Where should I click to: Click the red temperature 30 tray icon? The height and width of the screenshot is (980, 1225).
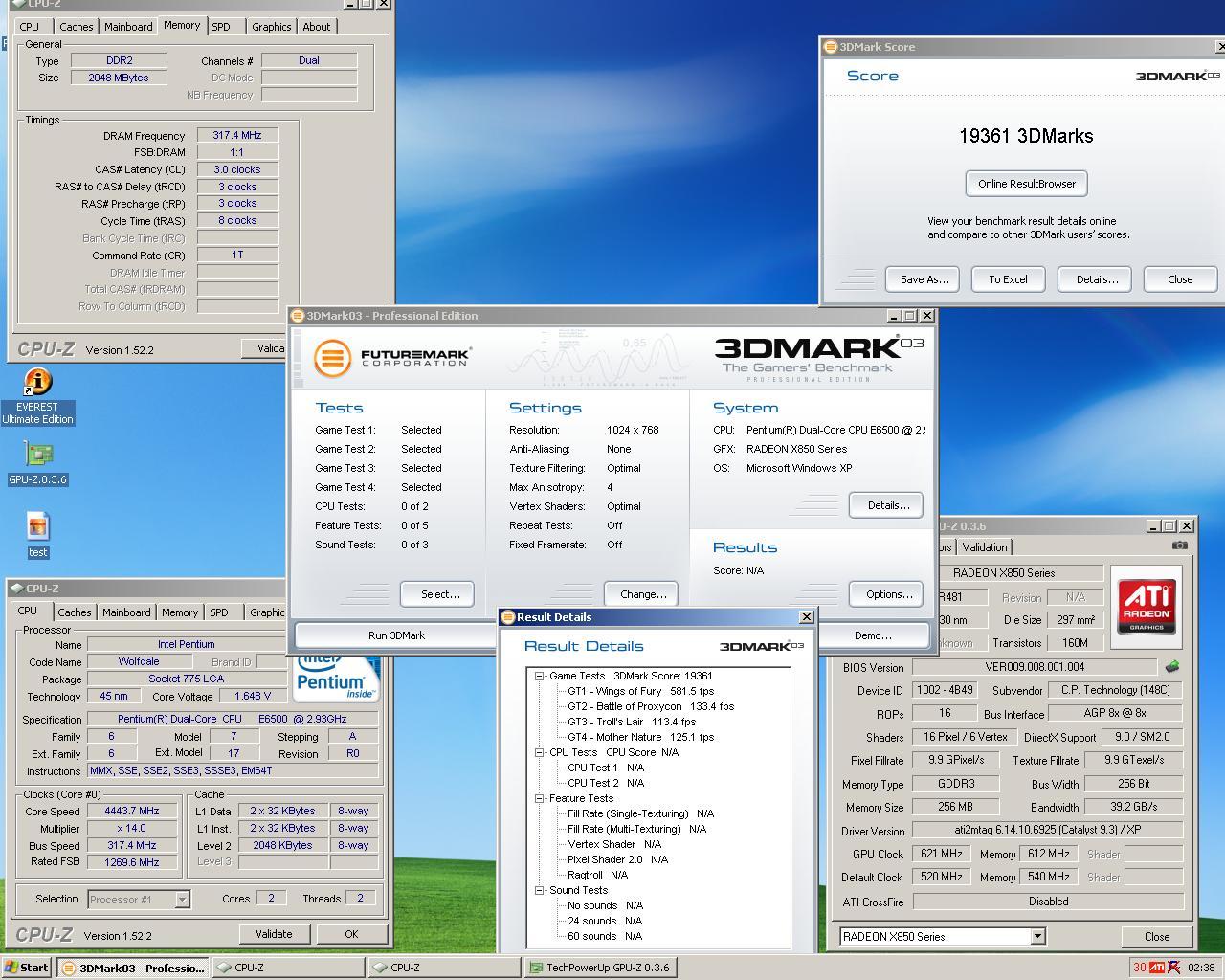(1139, 968)
